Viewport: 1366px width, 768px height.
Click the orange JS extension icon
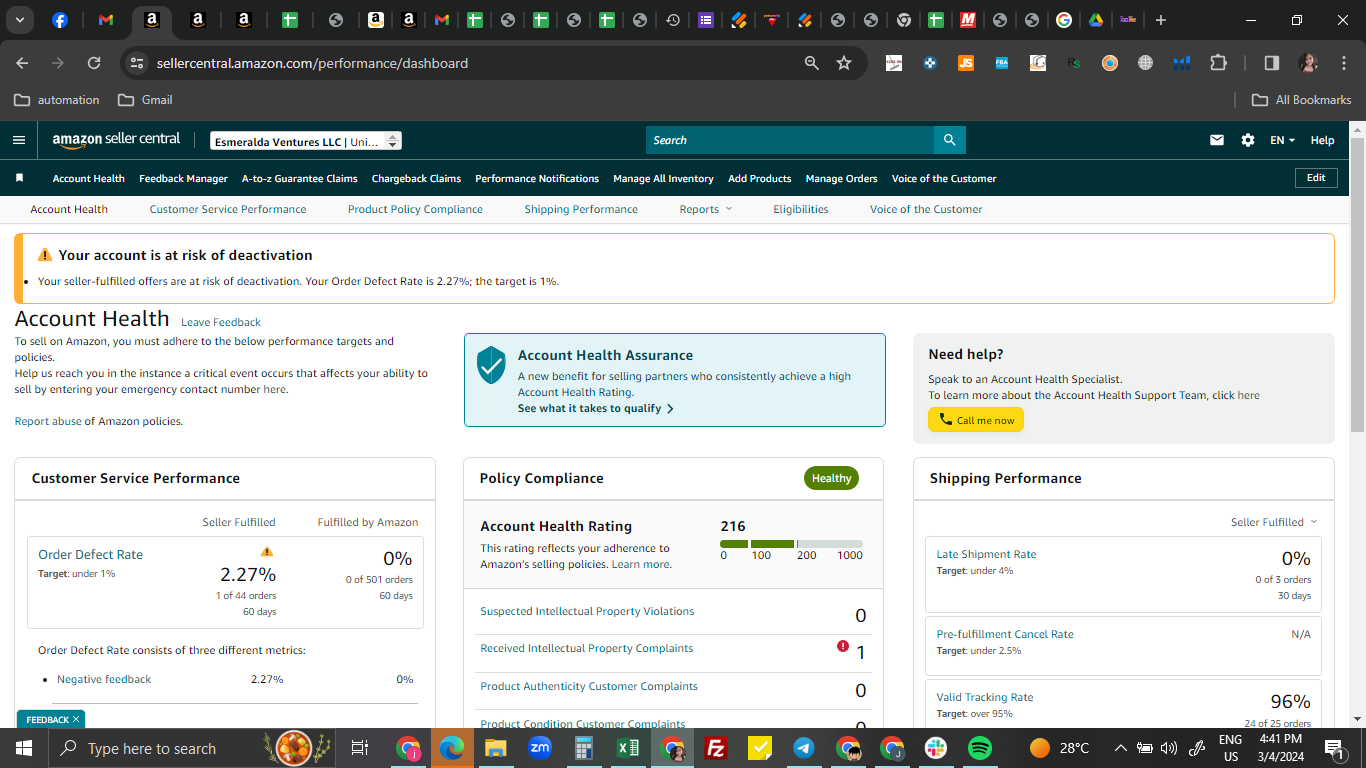[x=966, y=63]
